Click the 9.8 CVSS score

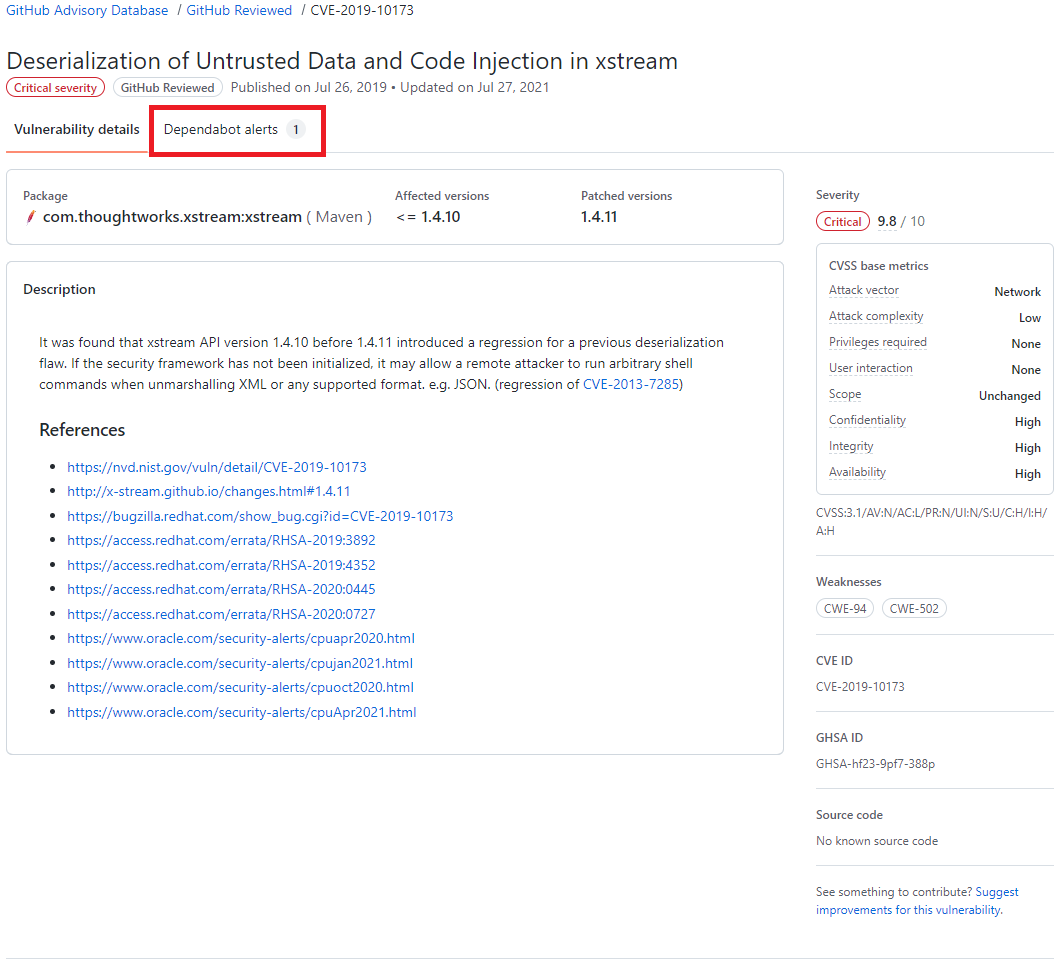(x=886, y=222)
